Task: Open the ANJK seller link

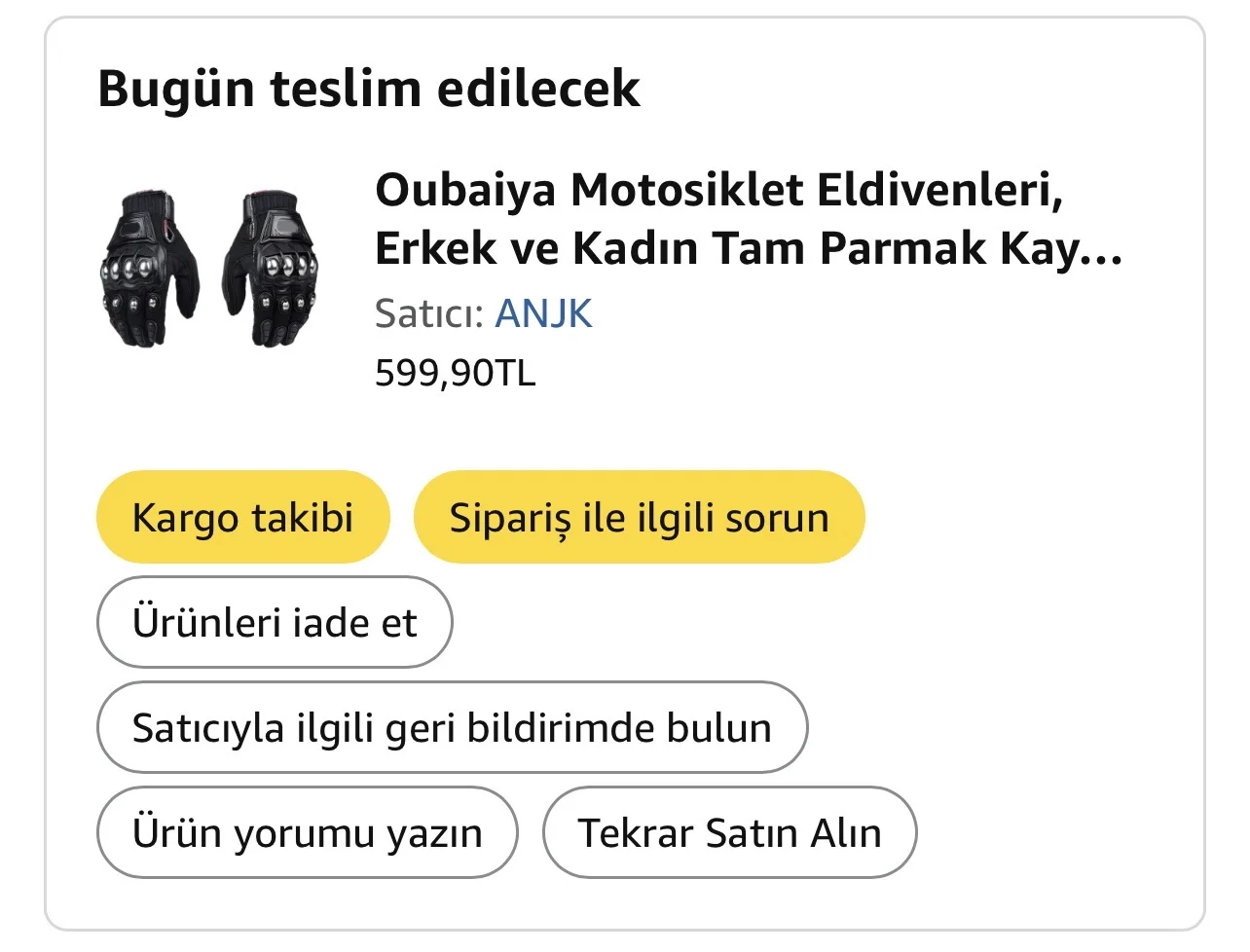Action: (543, 313)
